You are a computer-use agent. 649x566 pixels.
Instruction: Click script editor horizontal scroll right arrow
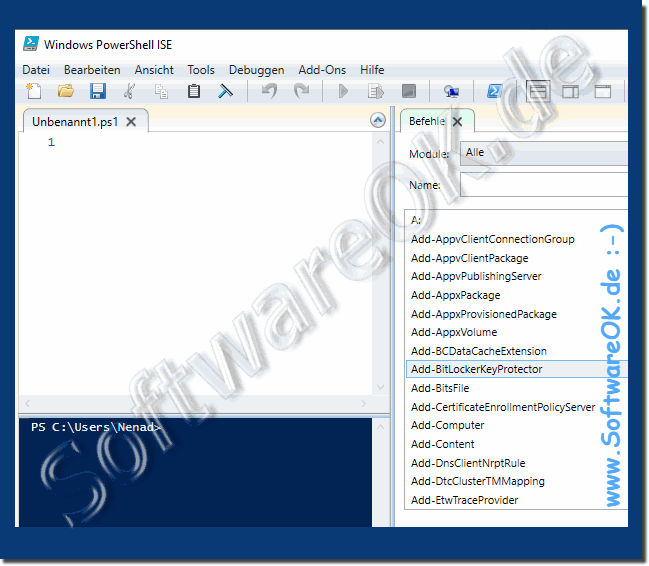(x=363, y=403)
